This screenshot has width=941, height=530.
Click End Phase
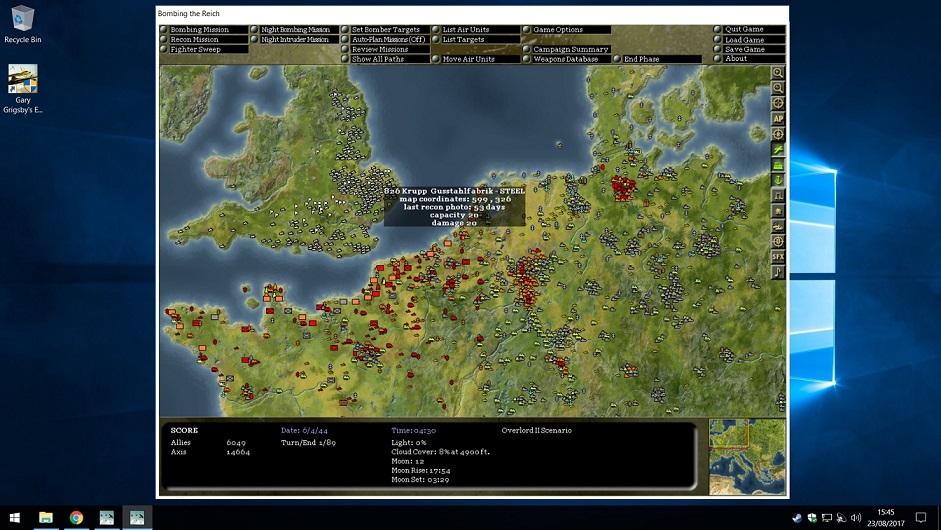pyautogui.click(x=657, y=59)
